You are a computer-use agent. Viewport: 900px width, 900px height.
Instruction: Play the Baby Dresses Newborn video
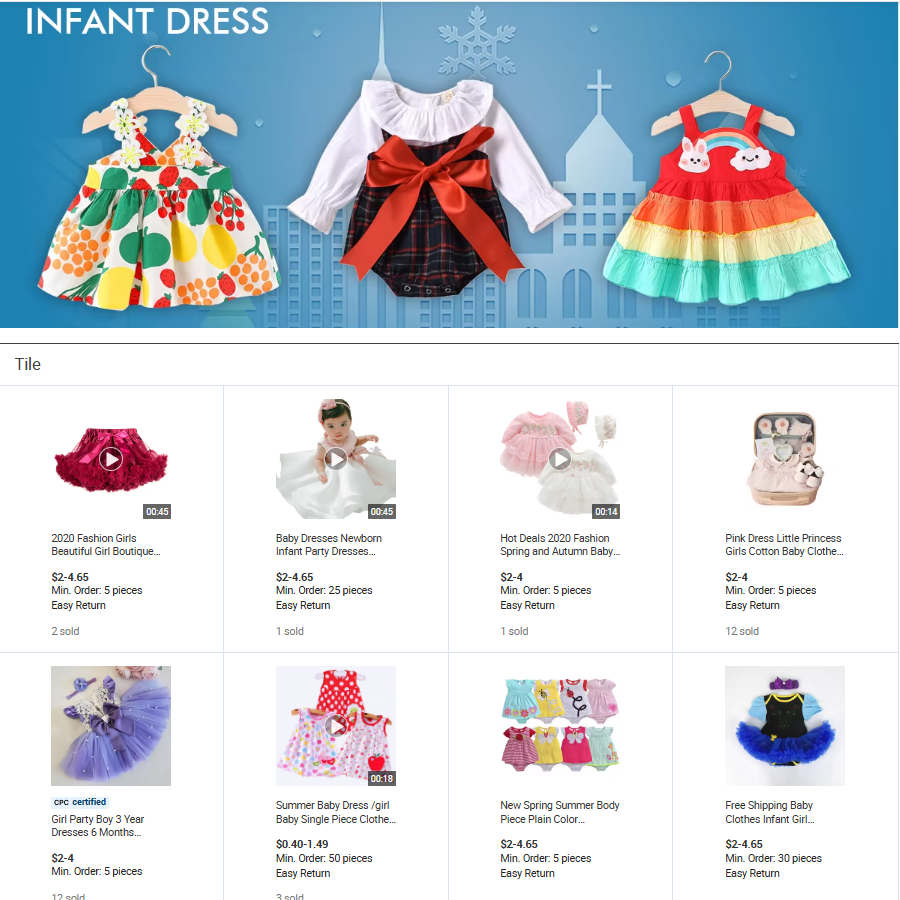point(336,459)
